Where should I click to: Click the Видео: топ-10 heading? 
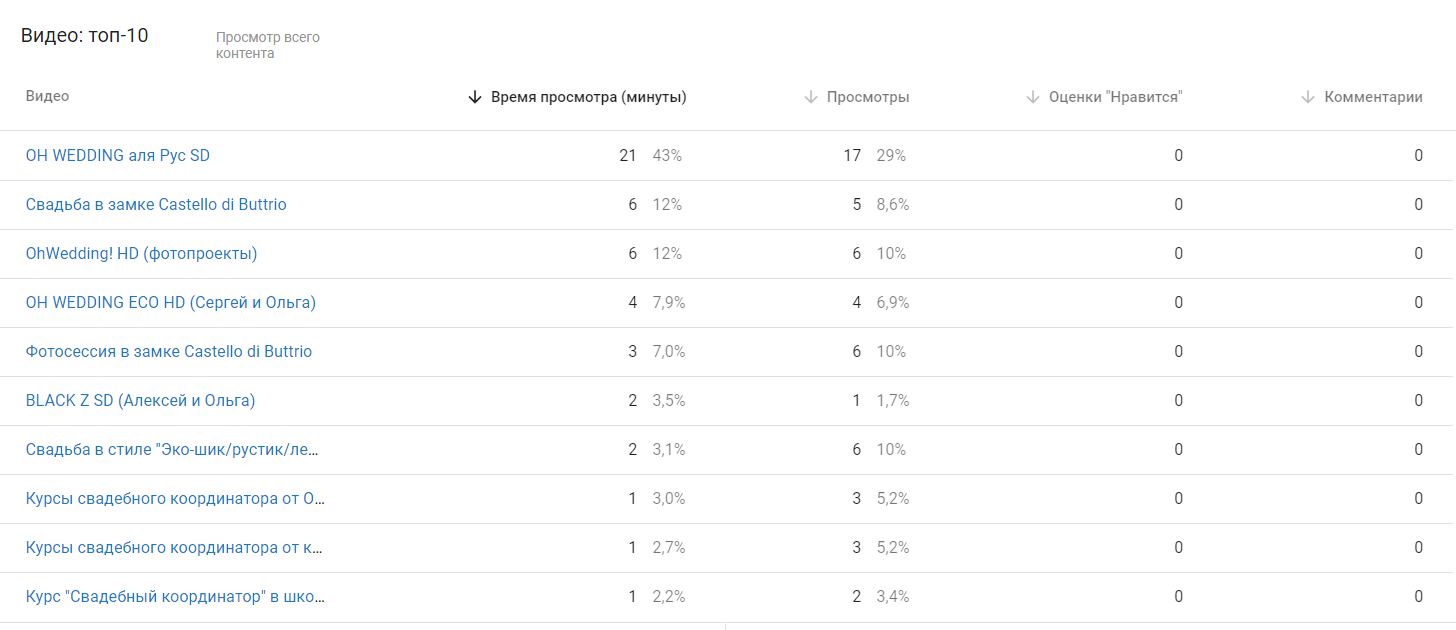pyautogui.click(x=85, y=34)
